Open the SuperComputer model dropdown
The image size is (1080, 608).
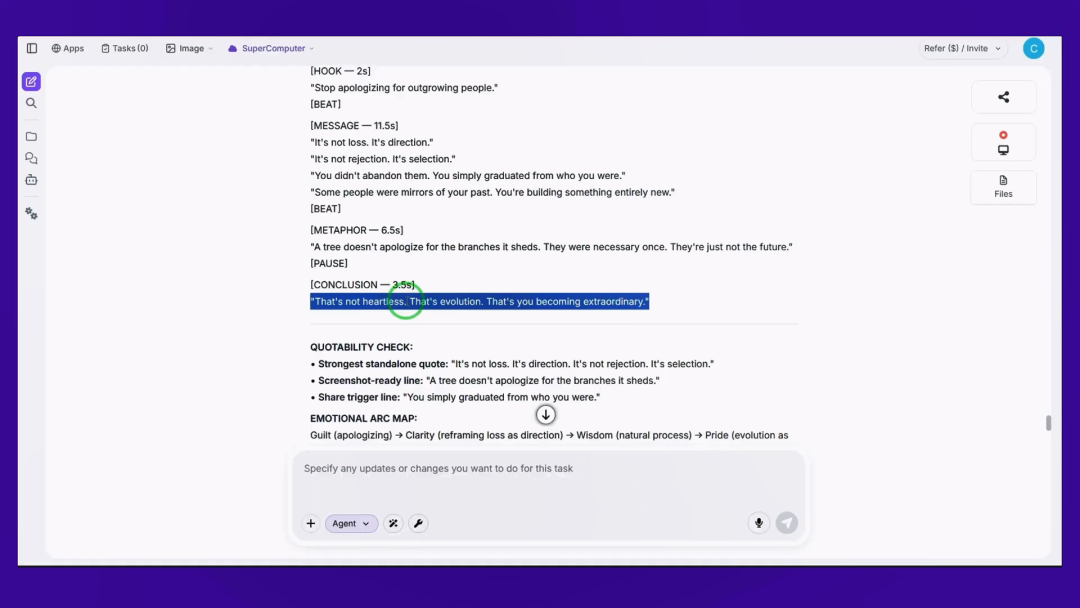click(x=271, y=48)
